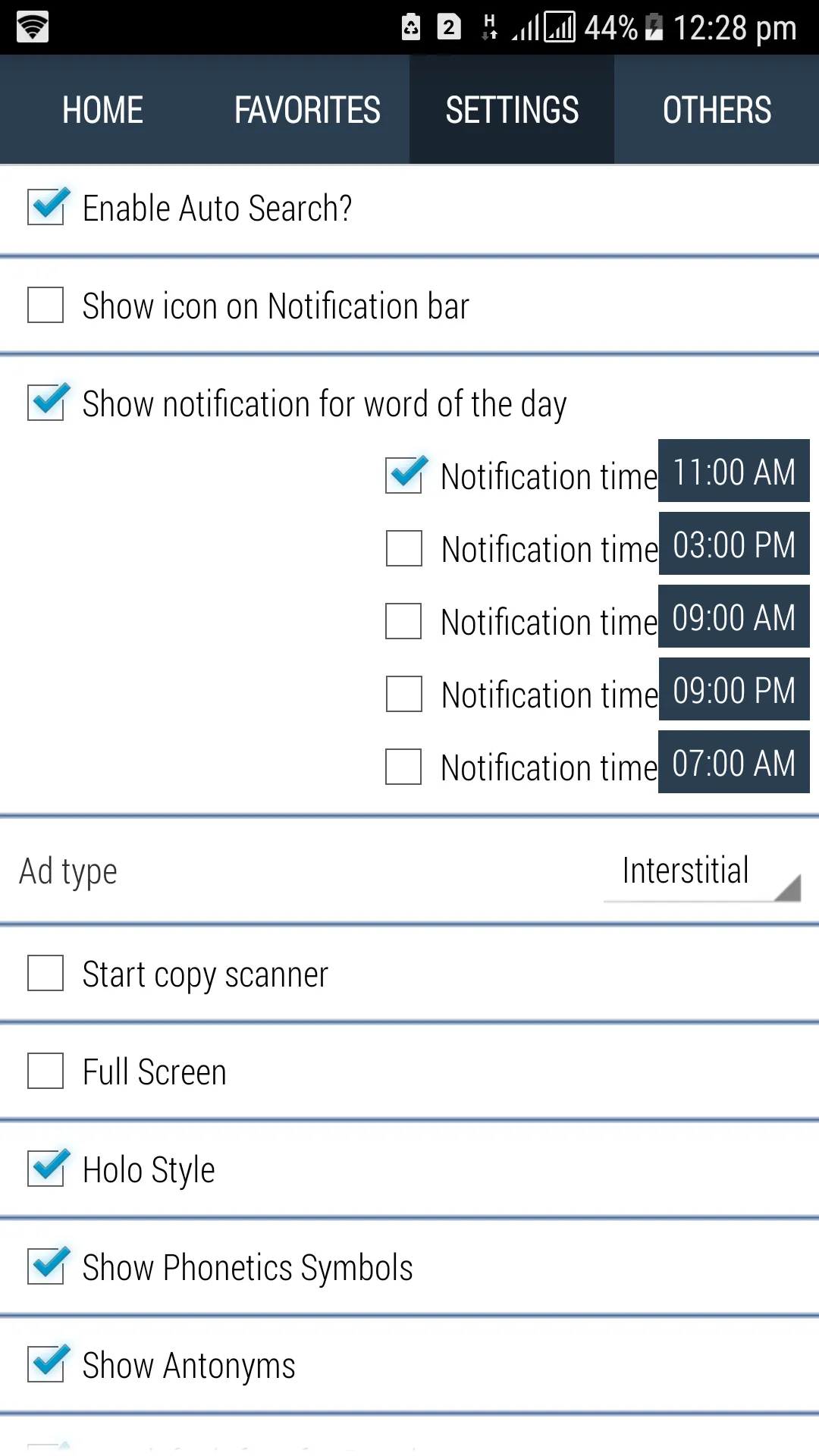Open the FAVORITES tab

tap(307, 110)
